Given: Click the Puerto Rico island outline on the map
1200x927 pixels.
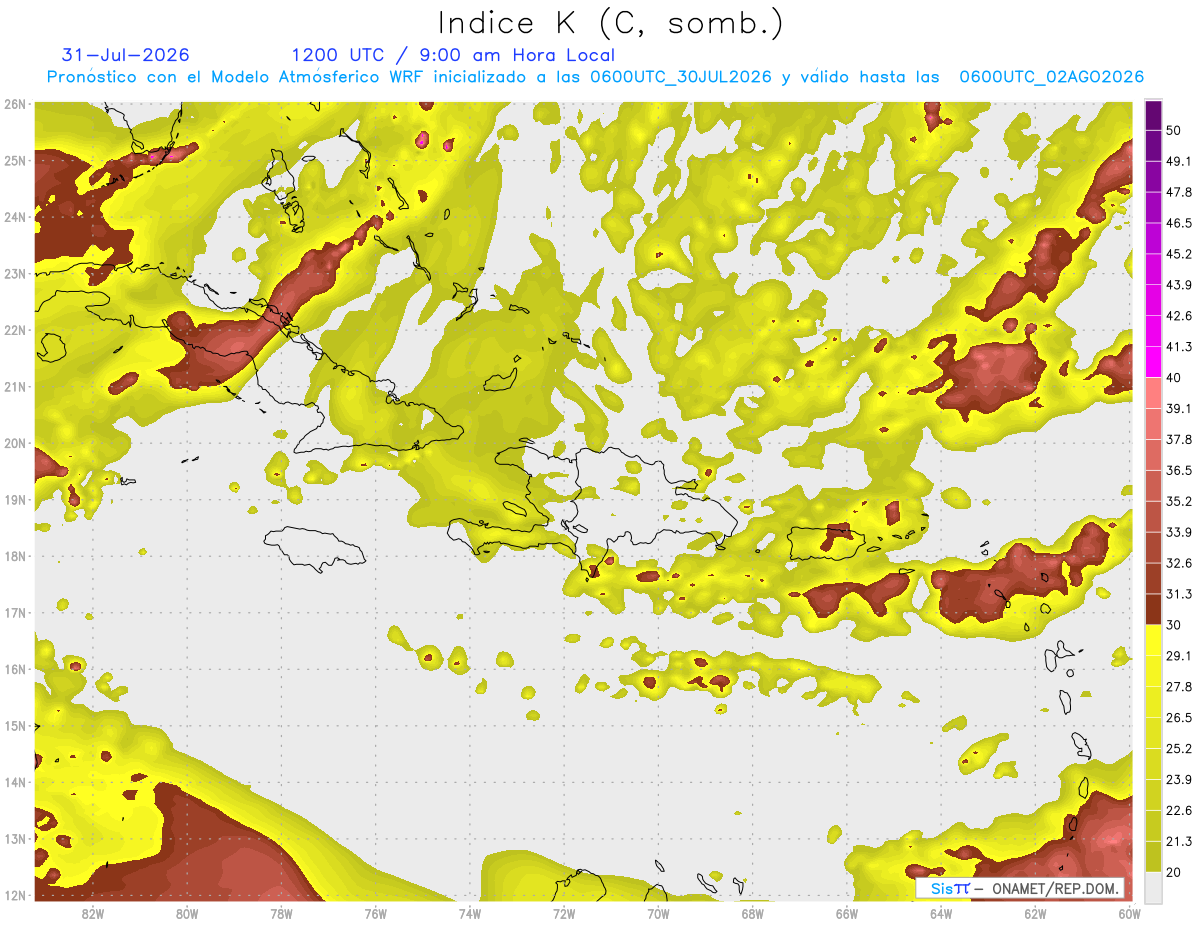Looking at the screenshot, I should tap(825, 543).
